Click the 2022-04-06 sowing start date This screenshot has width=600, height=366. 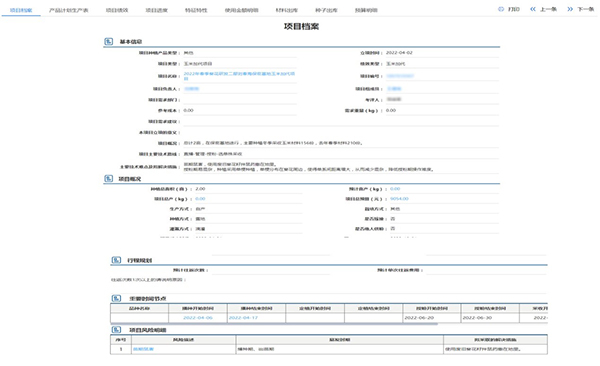[x=198, y=318]
